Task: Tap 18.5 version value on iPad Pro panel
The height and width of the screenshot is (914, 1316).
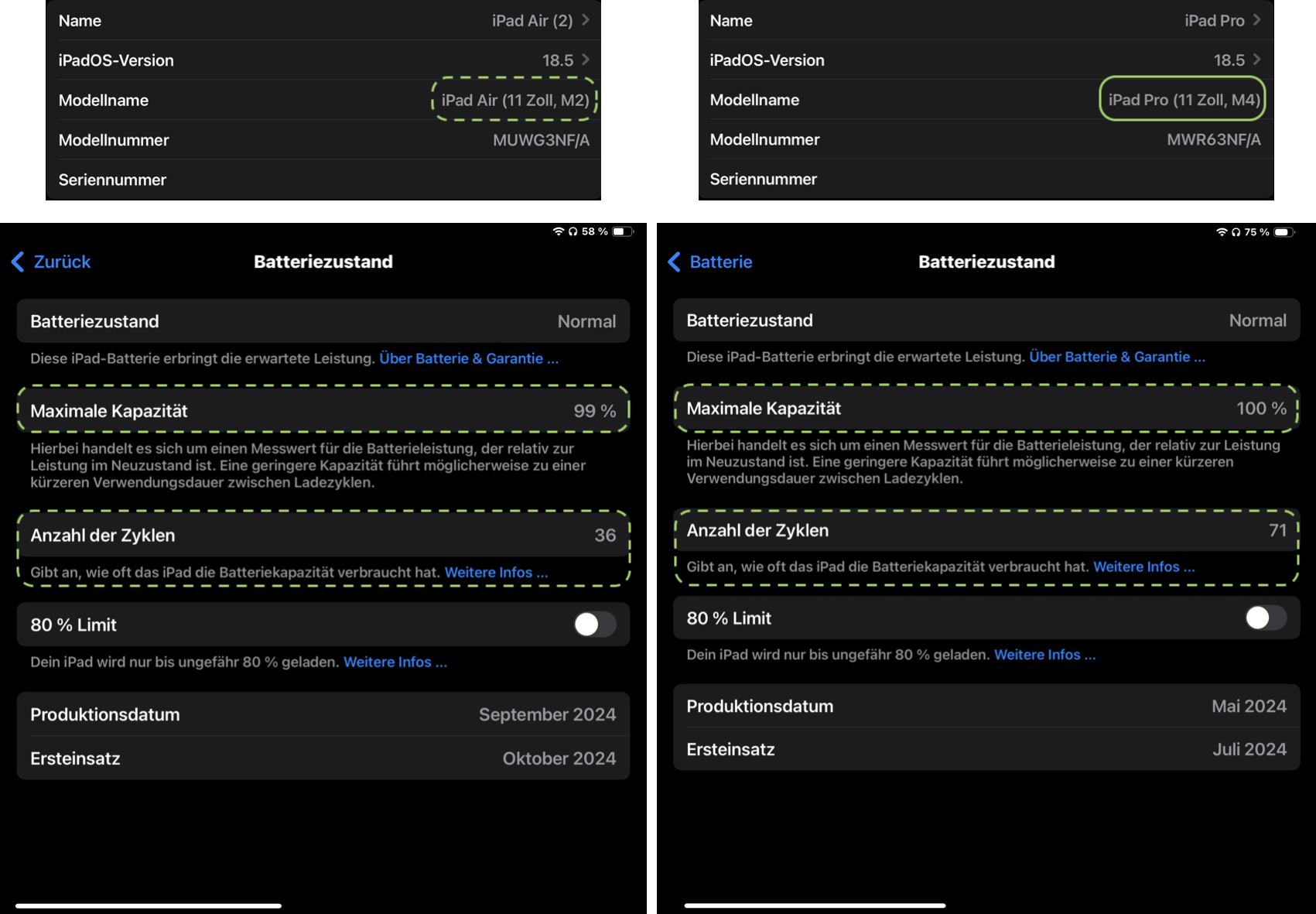Action: click(1229, 60)
